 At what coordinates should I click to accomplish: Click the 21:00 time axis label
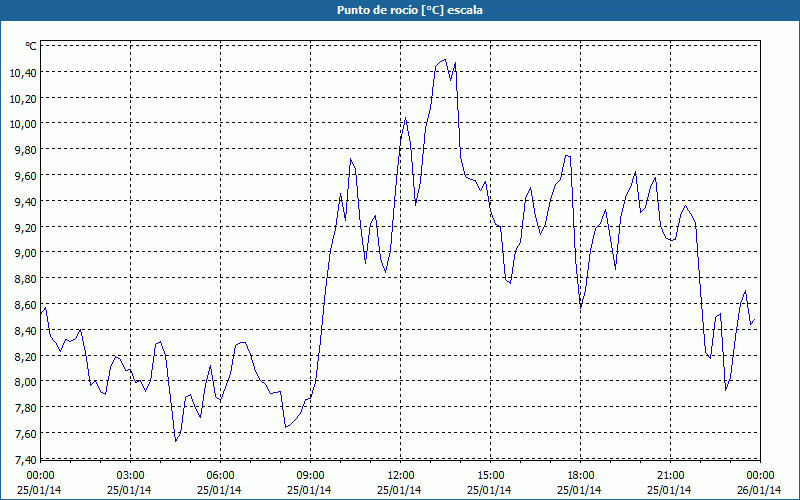click(670, 476)
